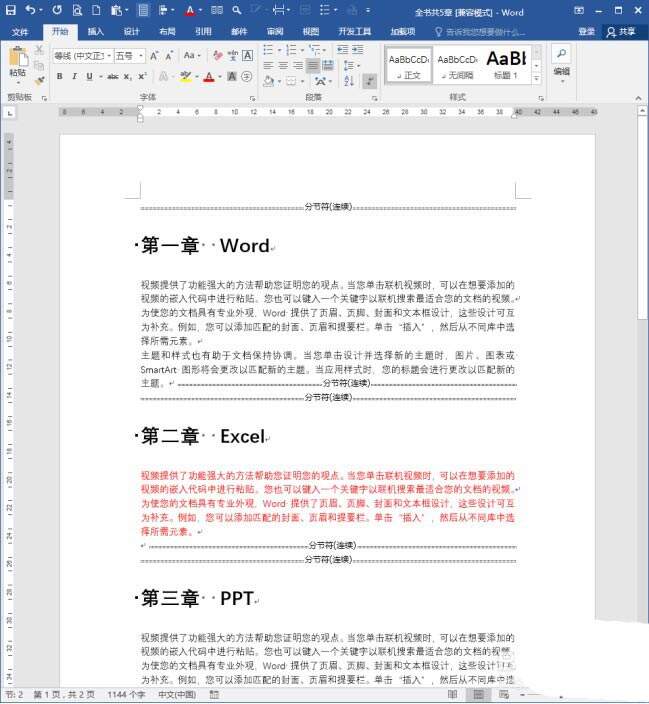Viewport: 649px width, 704px height.
Task: Switch to the 插入 (Insert) tab
Action: click(95, 31)
